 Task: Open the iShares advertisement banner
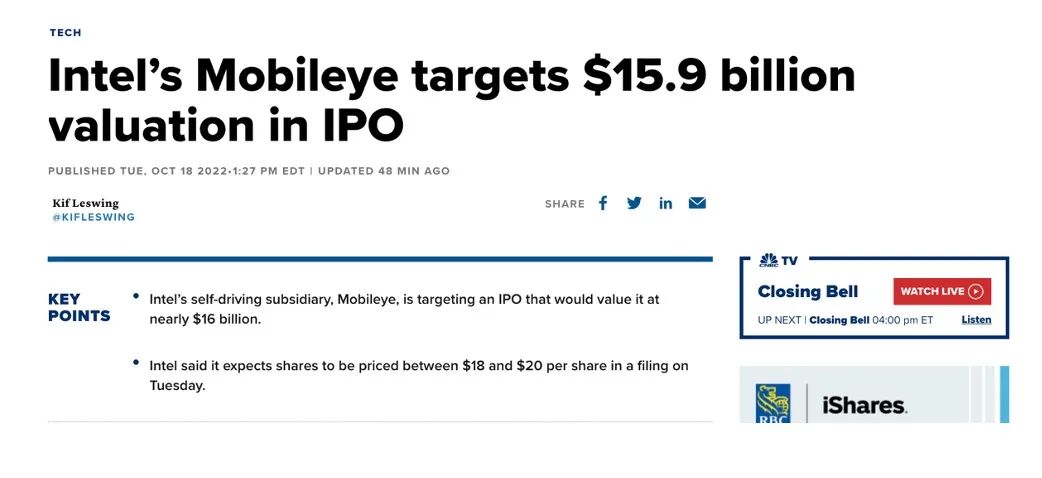tap(864, 405)
